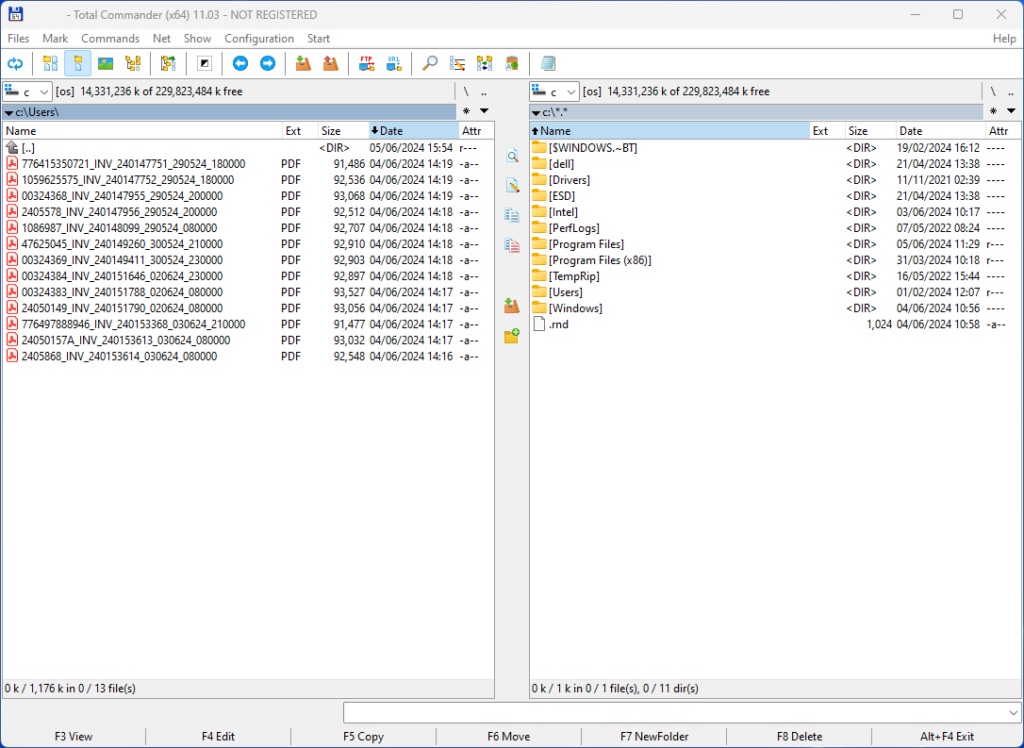Go to root with left panel backslash button
Image resolution: width=1024 pixels, height=748 pixels.
[466, 91]
